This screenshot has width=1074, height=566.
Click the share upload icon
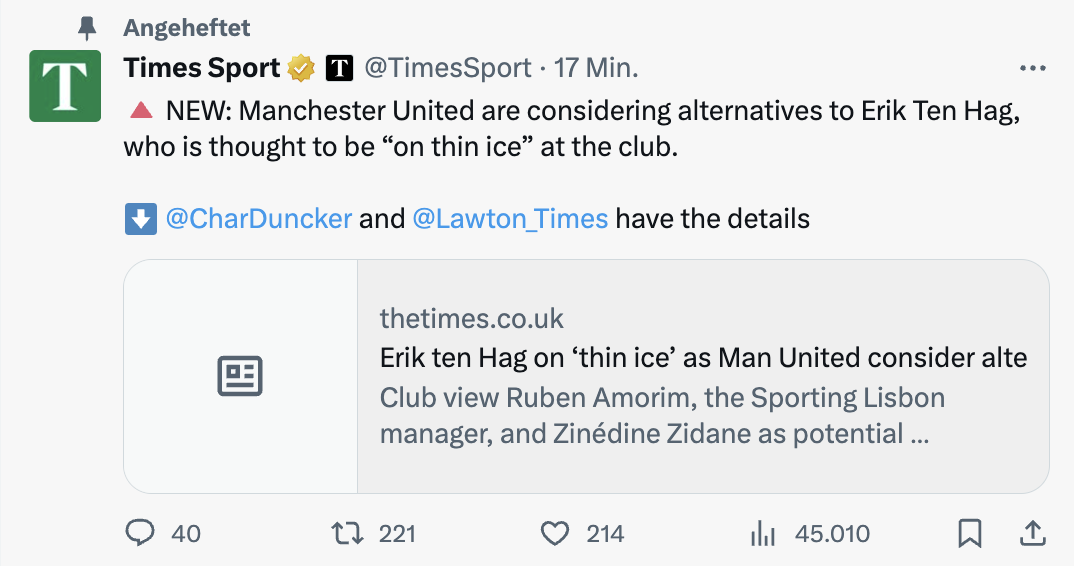point(1032,534)
